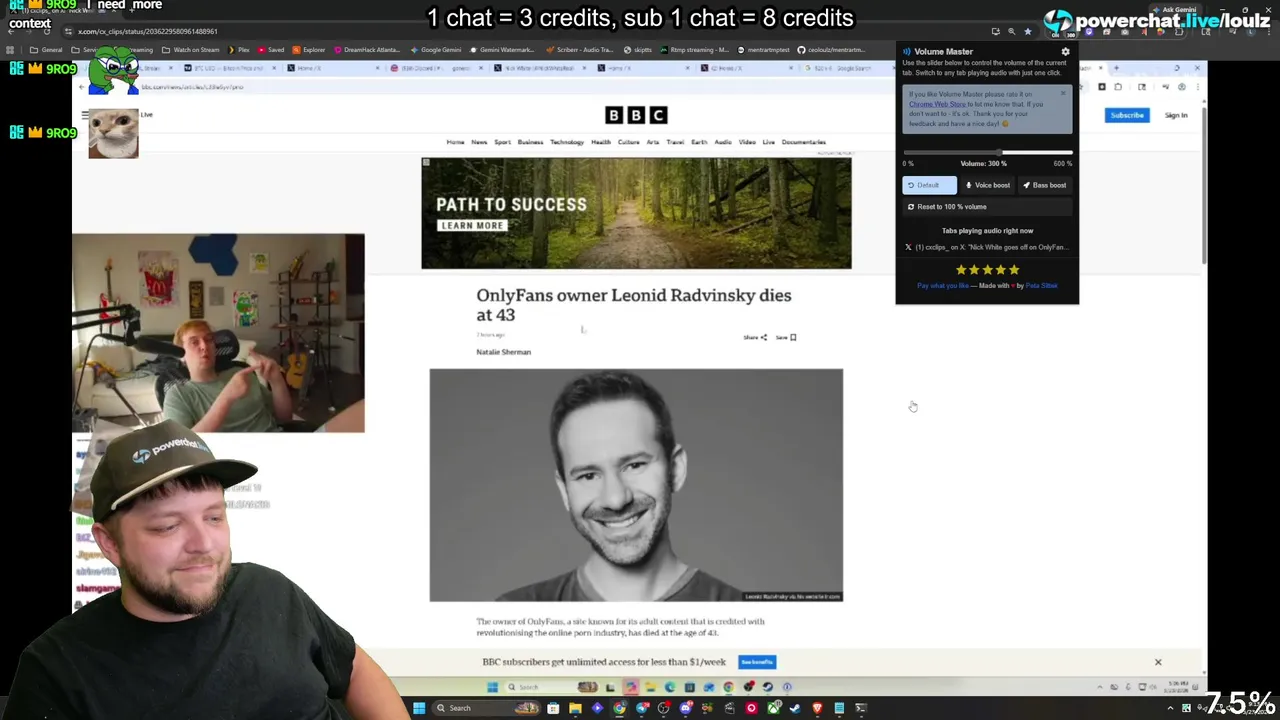Screen dimensions: 1280x720
Task: Open Chrome from the taskbar
Action: click(x=620, y=708)
